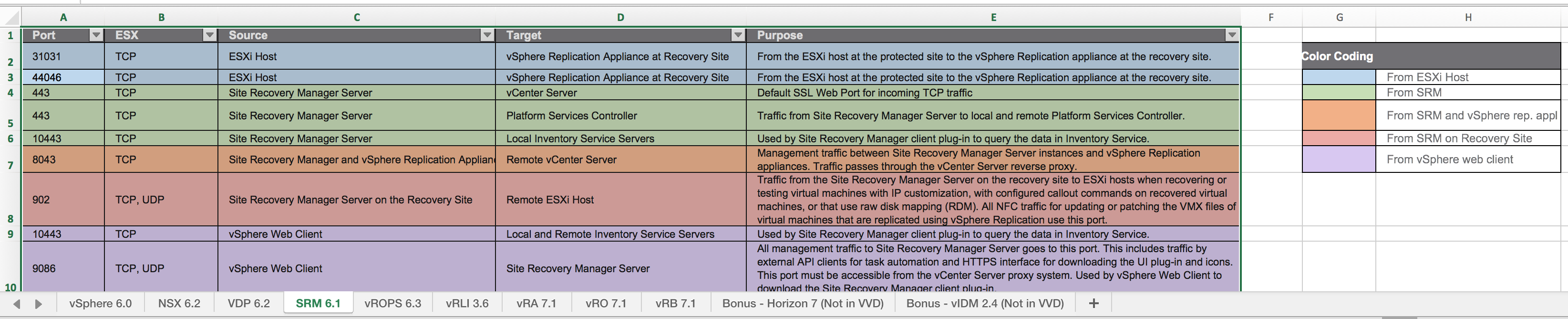Click the 'Platform Services Controller' target cell
This screenshot has width=1568, height=319.
(621, 115)
